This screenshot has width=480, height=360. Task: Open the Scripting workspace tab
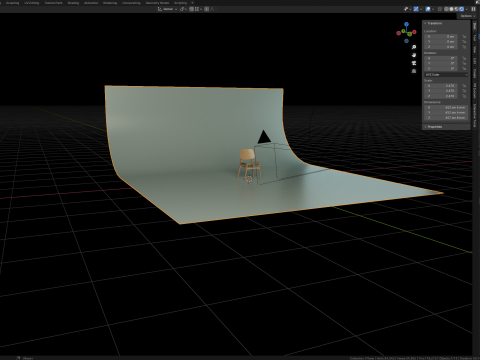click(x=180, y=3)
